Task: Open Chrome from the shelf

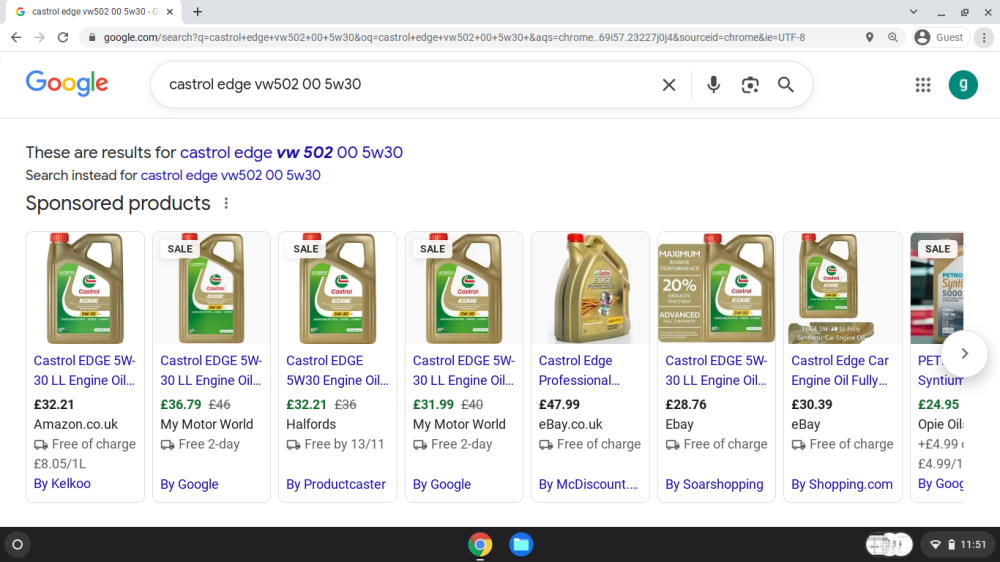Action: [480, 544]
